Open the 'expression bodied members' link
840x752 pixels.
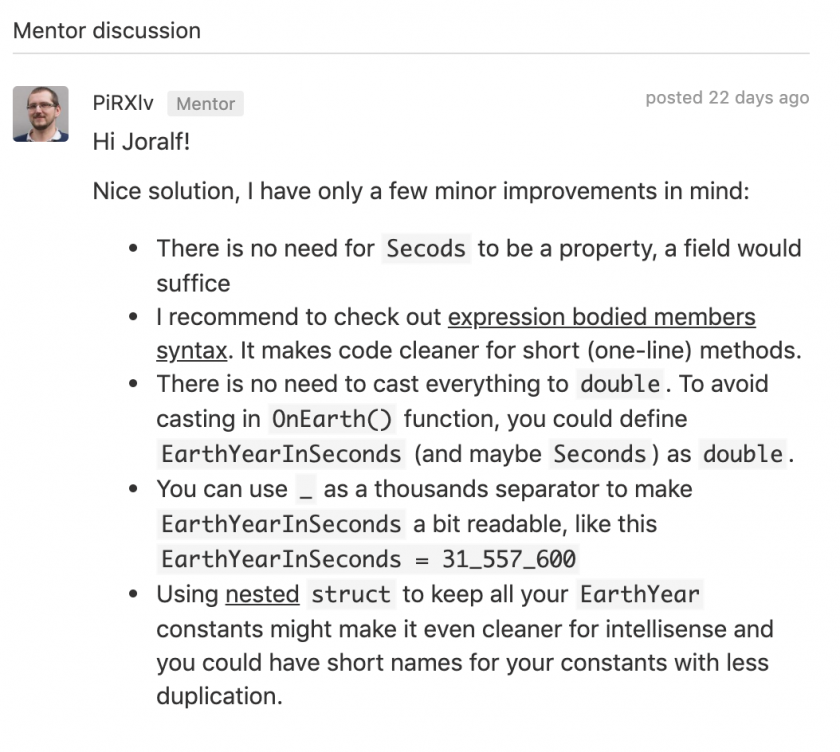pos(602,317)
